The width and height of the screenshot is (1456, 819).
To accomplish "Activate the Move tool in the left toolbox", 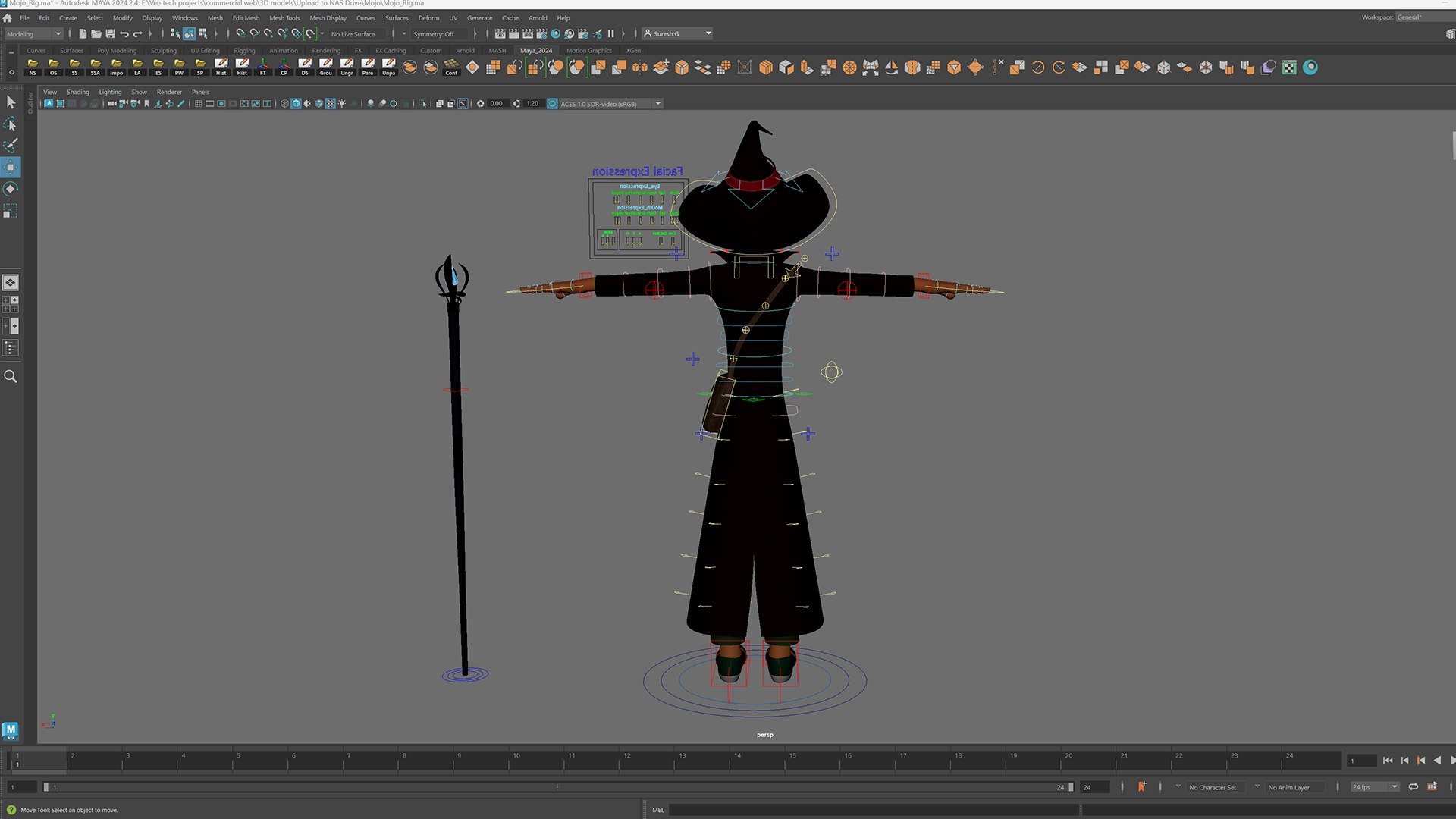I will point(11,167).
